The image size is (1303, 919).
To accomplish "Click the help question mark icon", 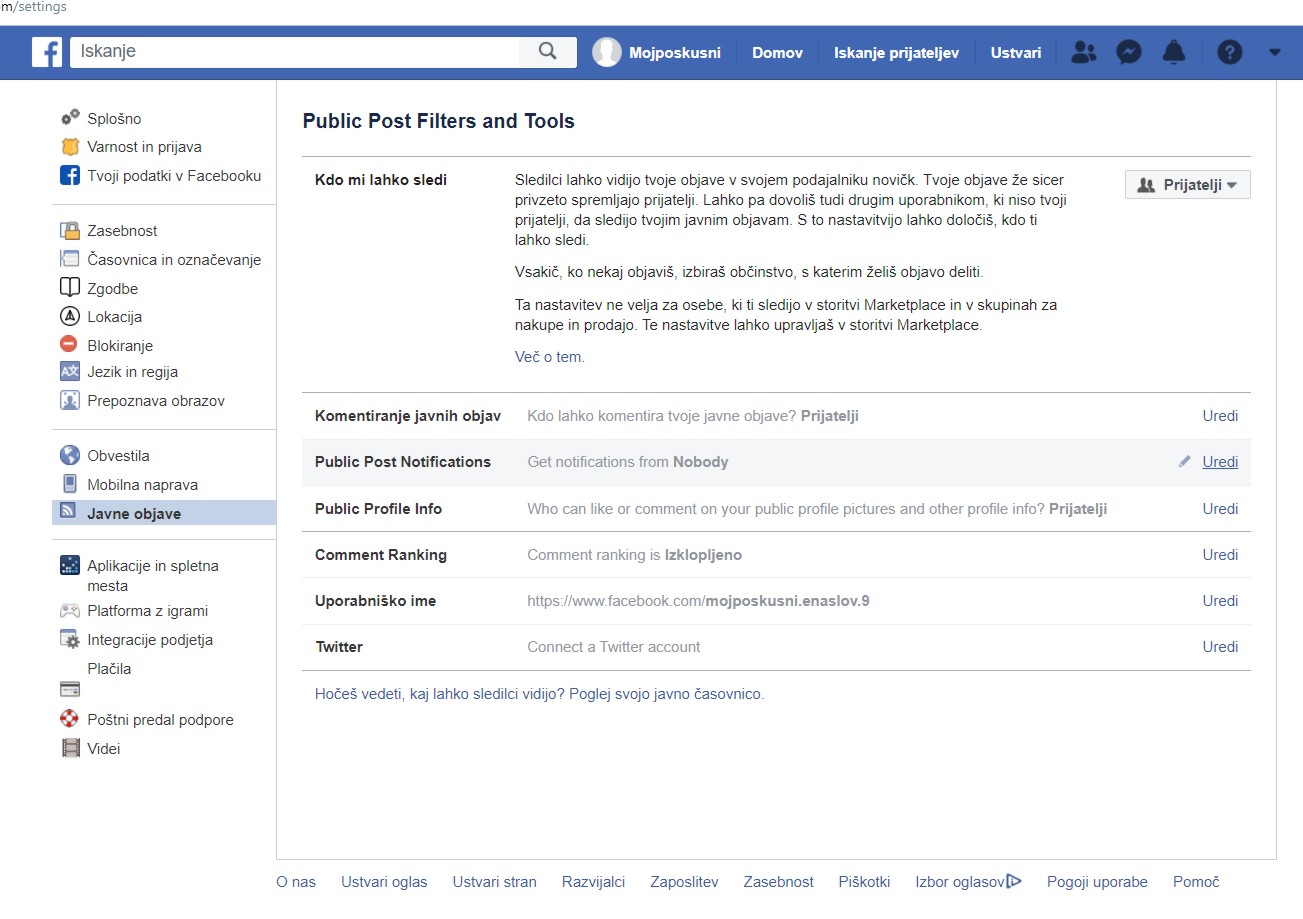I will (x=1229, y=53).
